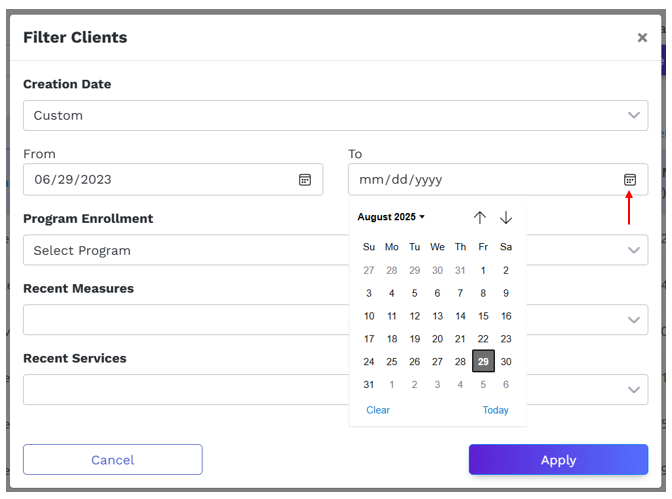Choose August 1 in the calendar
The width and height of the screenshot is (672, 499).
pos(483,271)
